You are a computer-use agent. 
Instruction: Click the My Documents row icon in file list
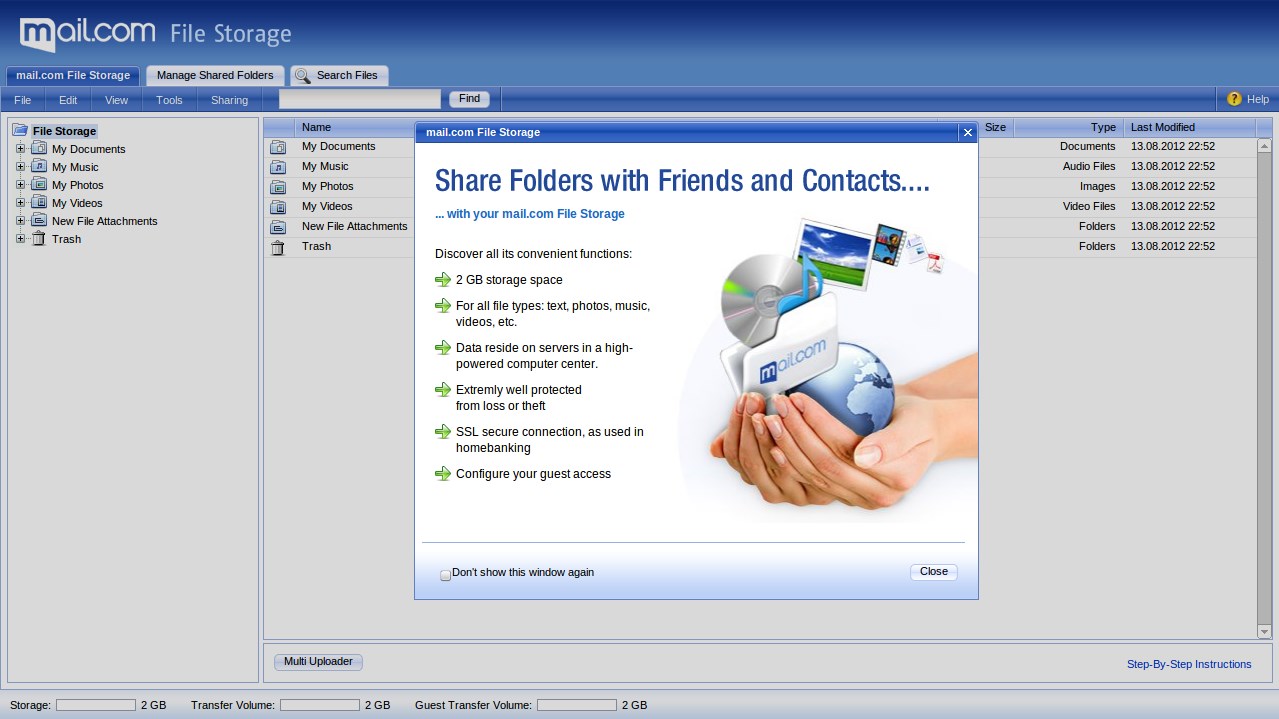pyautogui.click(x=278, y=147)
